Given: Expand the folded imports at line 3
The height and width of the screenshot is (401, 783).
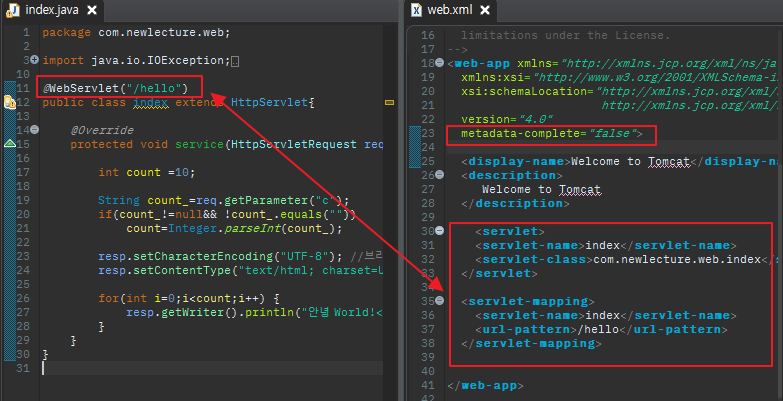Looking at the screenshot, I should (34, 60).
